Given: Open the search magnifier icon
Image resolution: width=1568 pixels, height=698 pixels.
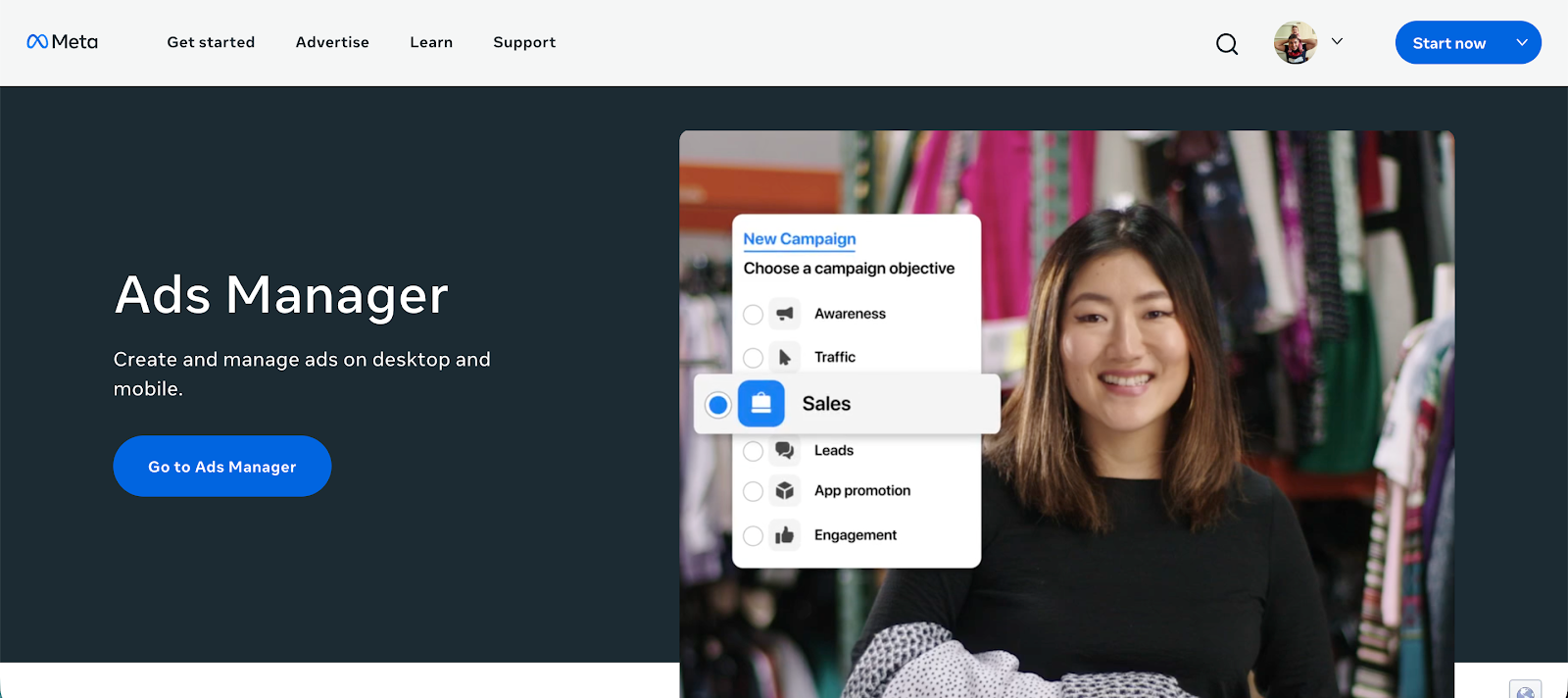Looking at the screenshot, I should 1227,44.
